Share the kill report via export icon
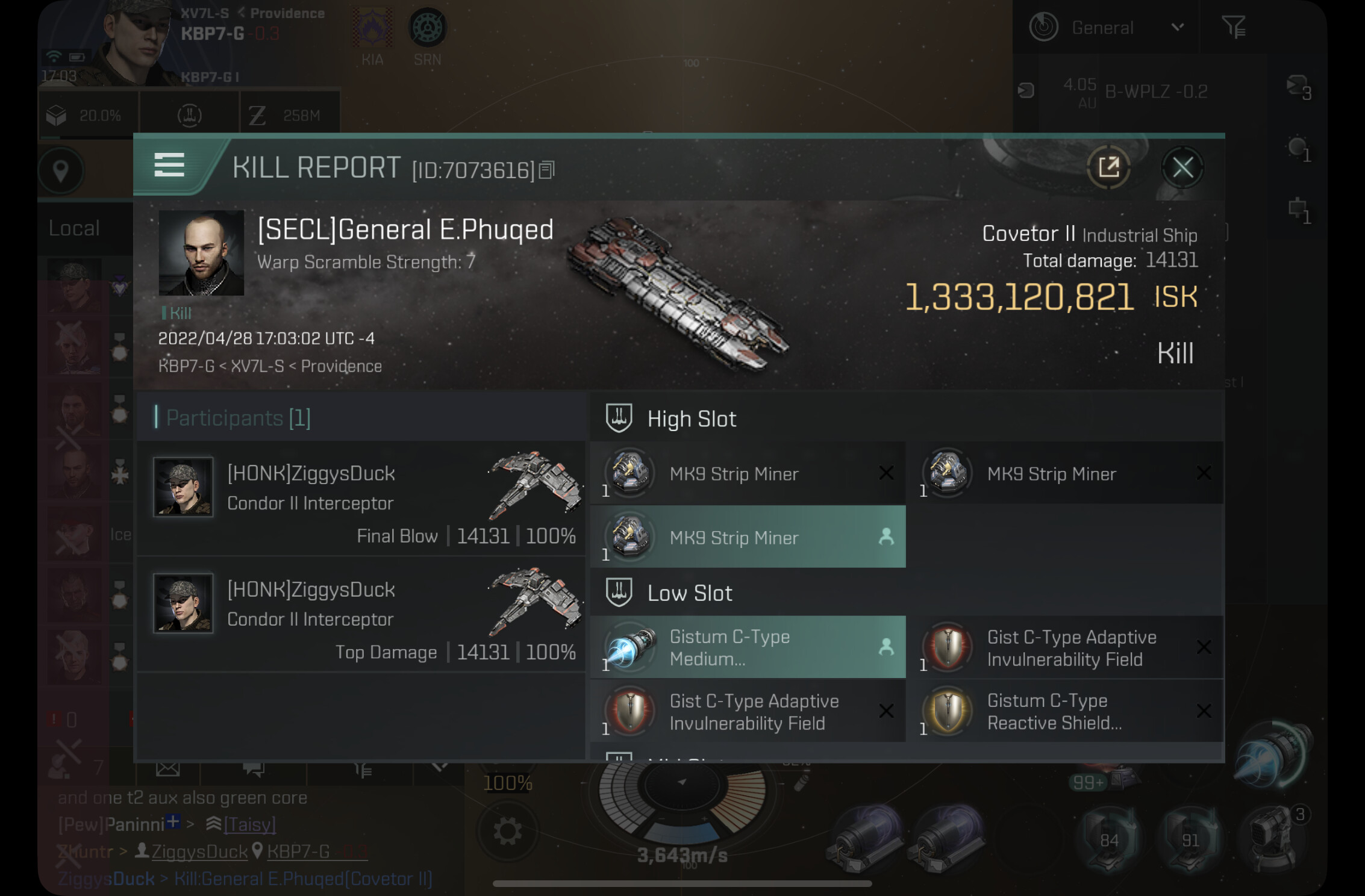Image resolution: width=1365 pixels, height=896 pixels. click(1108, 167)
